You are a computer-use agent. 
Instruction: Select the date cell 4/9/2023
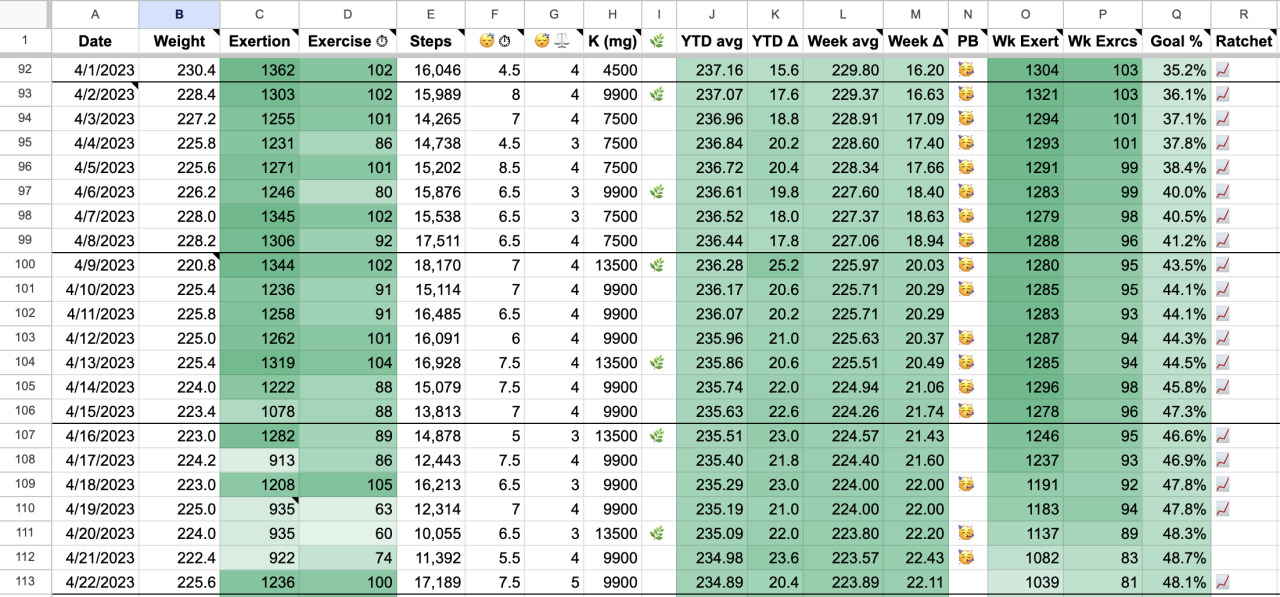95,265
